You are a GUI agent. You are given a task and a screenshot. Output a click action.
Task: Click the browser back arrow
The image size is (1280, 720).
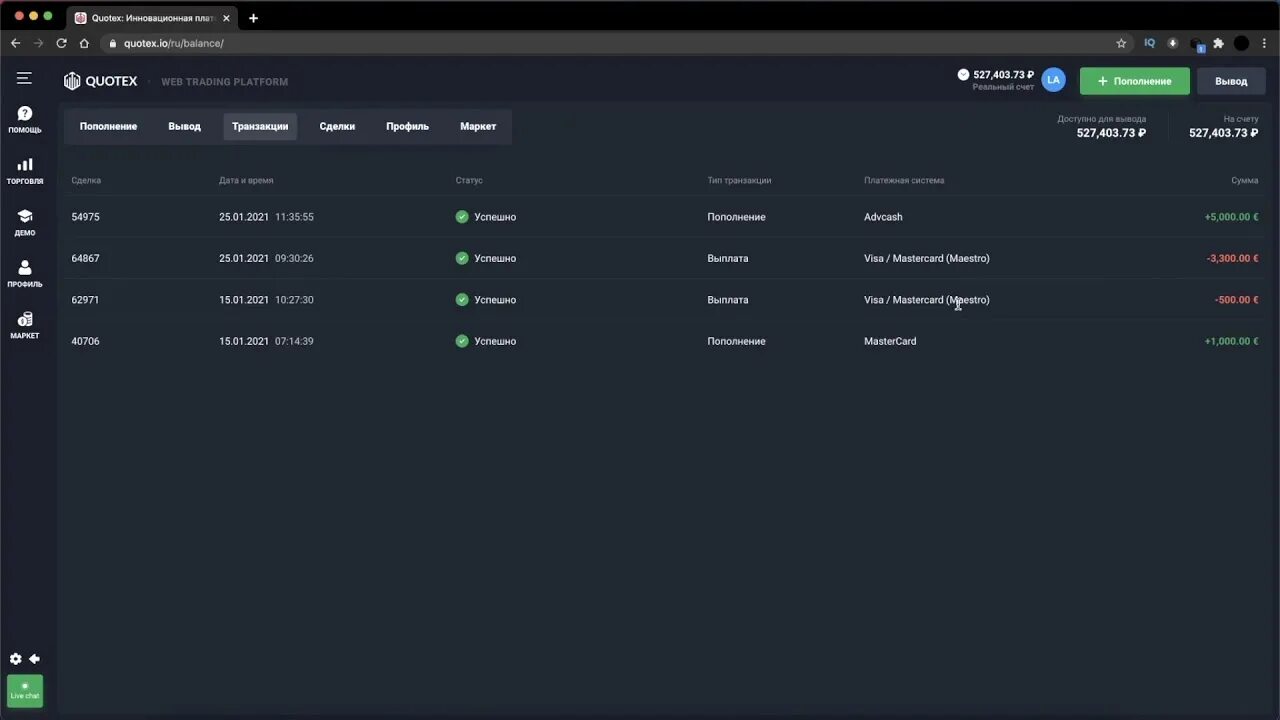[15, 43]
